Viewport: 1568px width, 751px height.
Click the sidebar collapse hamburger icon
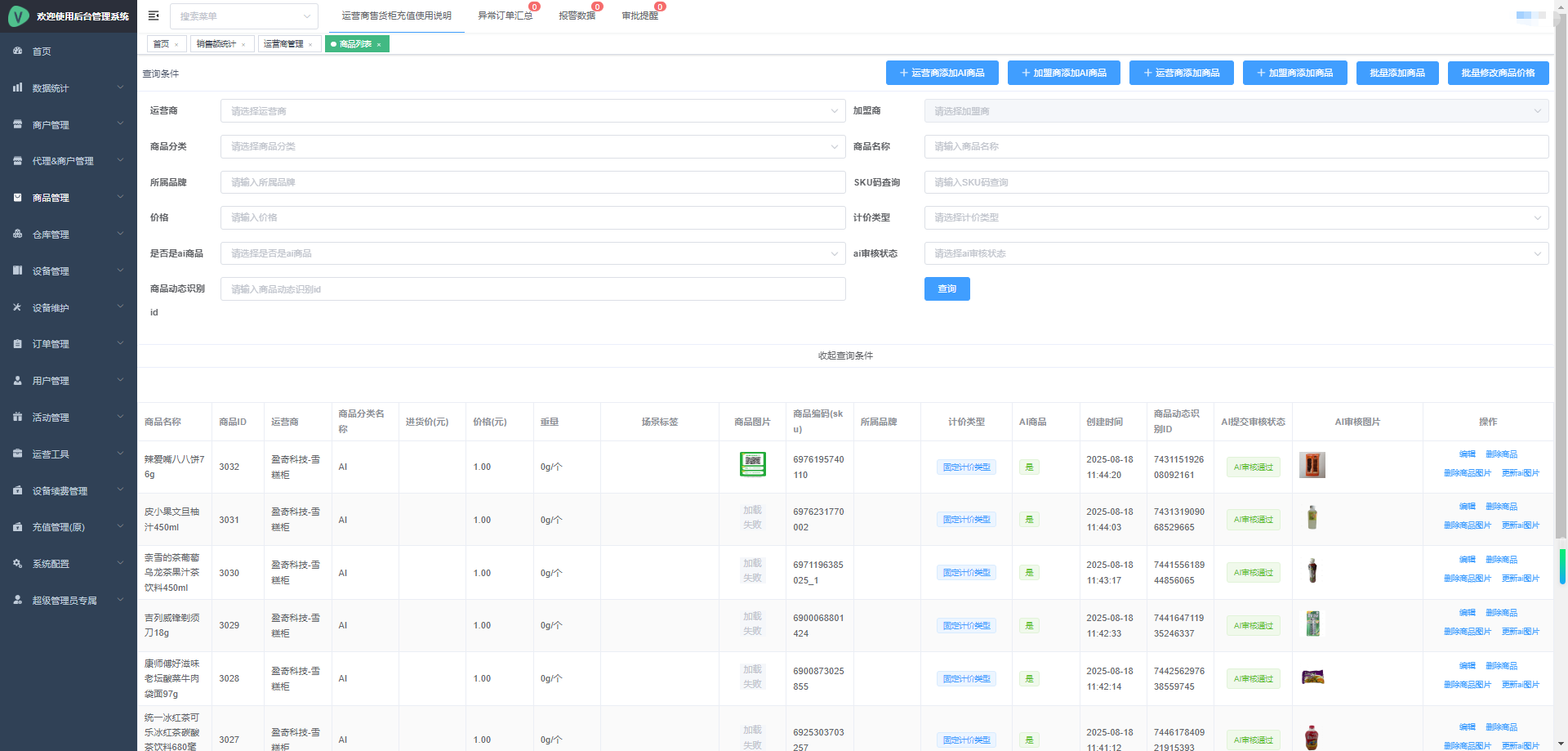pos(154,16)
